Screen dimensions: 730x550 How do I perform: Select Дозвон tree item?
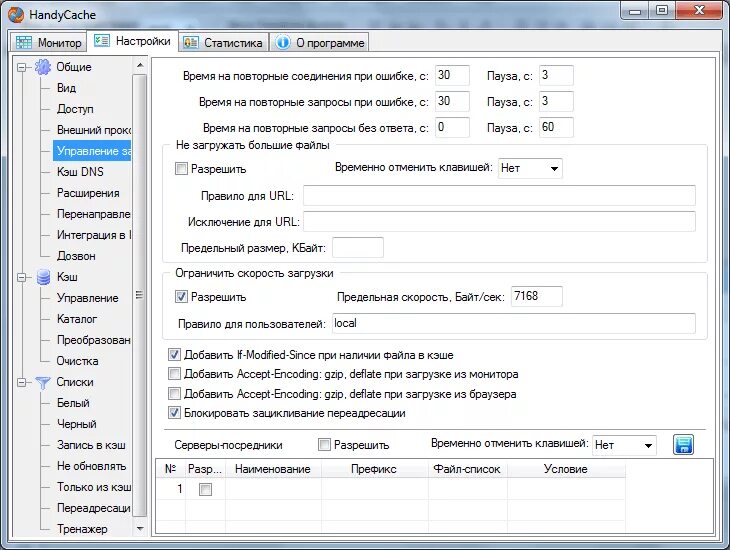[76, 256]
